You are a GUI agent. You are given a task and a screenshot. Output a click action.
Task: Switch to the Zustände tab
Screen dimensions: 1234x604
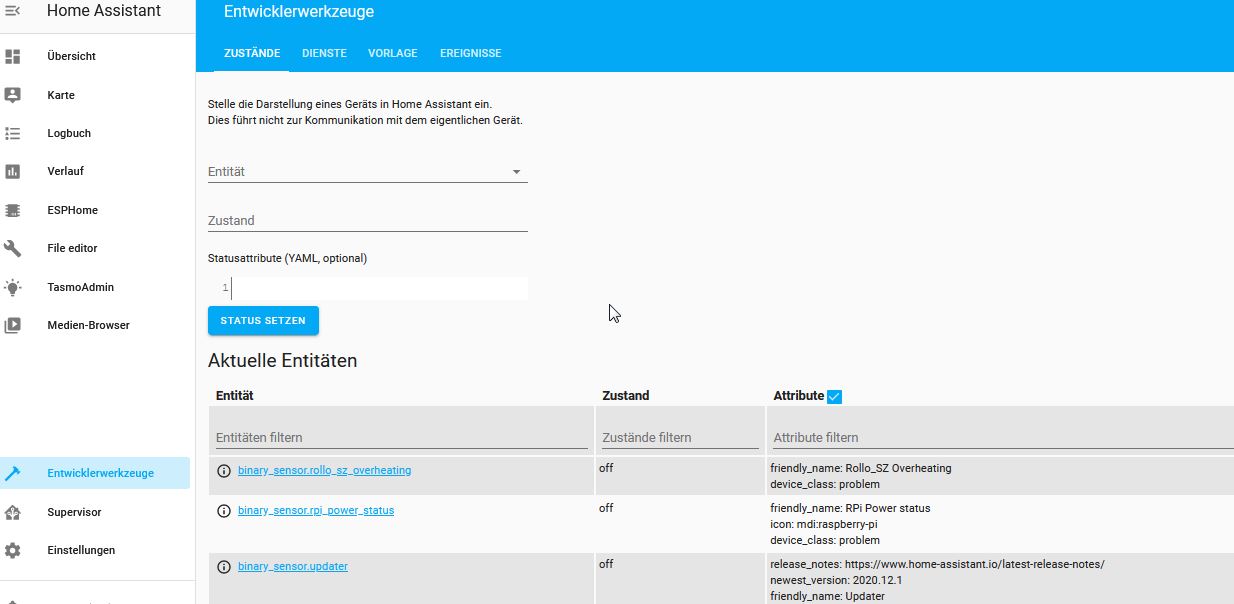[x=252, y=53]
